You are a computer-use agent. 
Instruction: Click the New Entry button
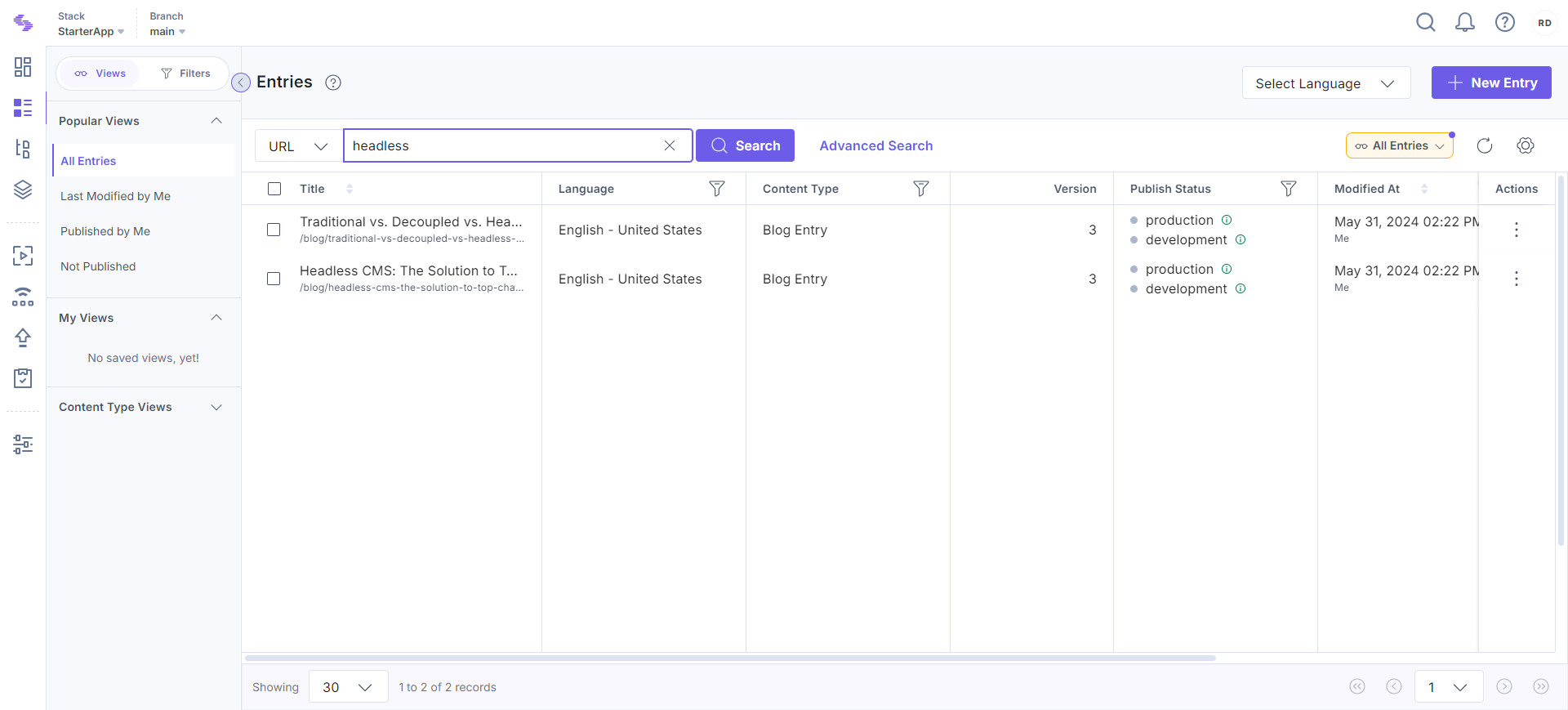click(1491, 83)
